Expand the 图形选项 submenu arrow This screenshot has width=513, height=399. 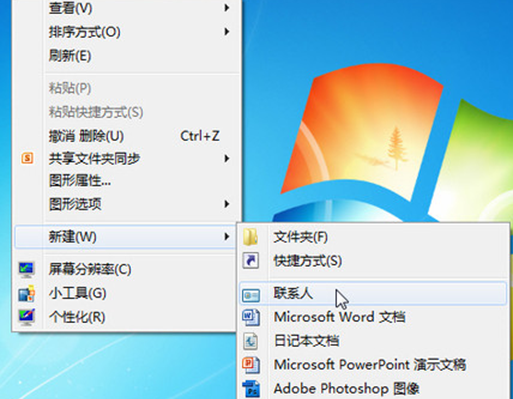pos(227,204)
